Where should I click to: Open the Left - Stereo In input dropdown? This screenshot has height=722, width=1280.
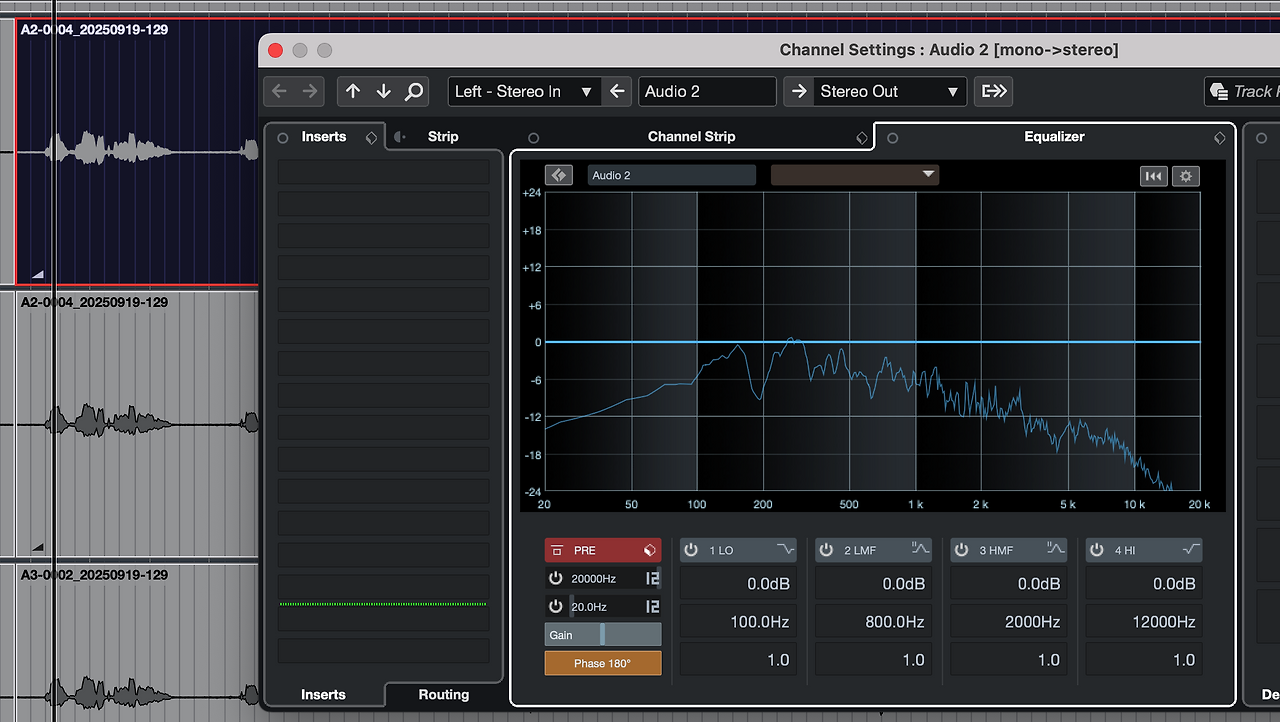coord(524,91)
